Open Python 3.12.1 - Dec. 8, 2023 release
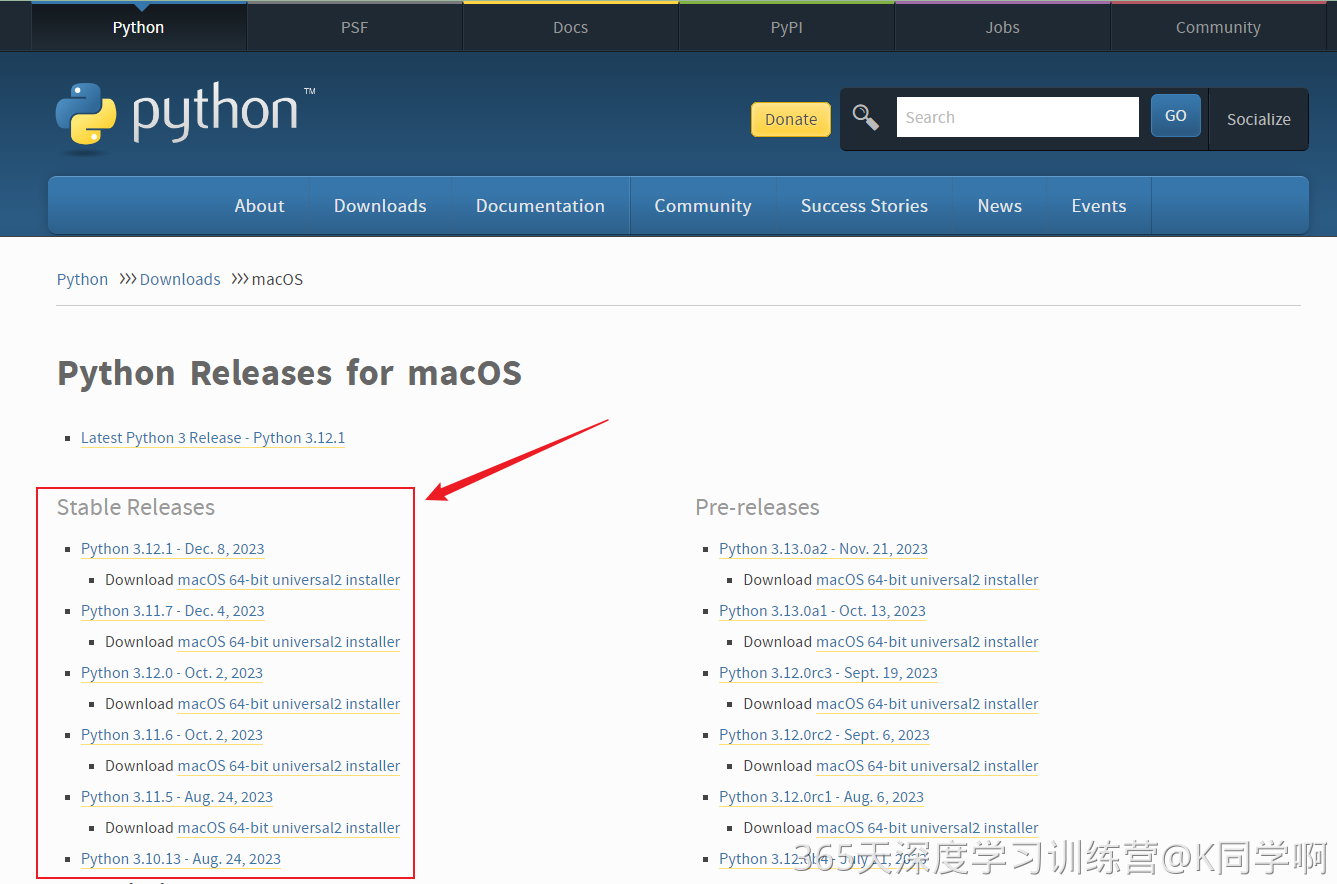 point(172,549)
